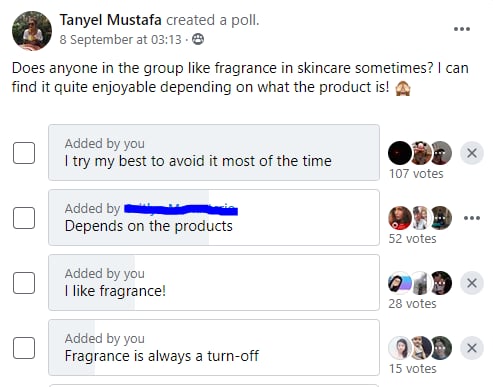
Task: Click Tanyel Mustafa's profile picture
Action: pos(32,31)
